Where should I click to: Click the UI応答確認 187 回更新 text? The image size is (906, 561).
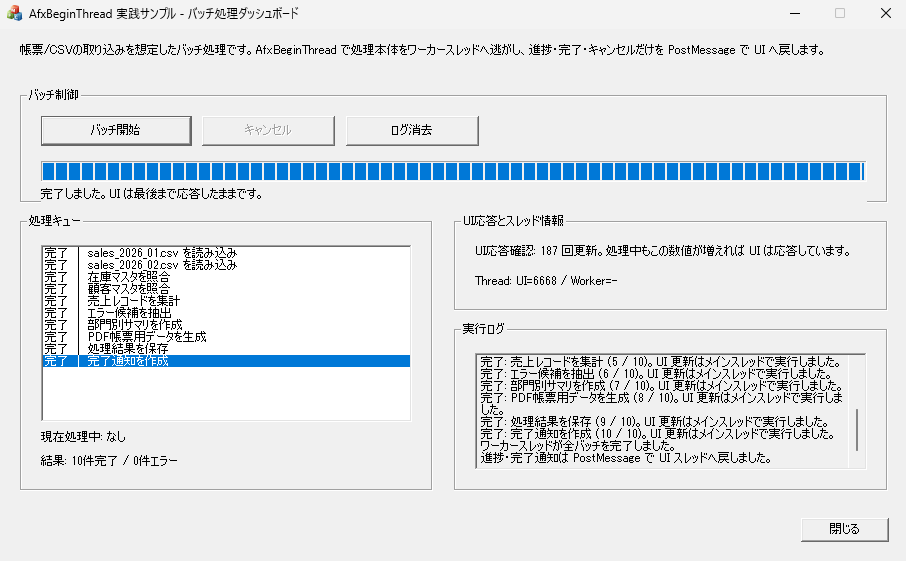click(662, 251)
